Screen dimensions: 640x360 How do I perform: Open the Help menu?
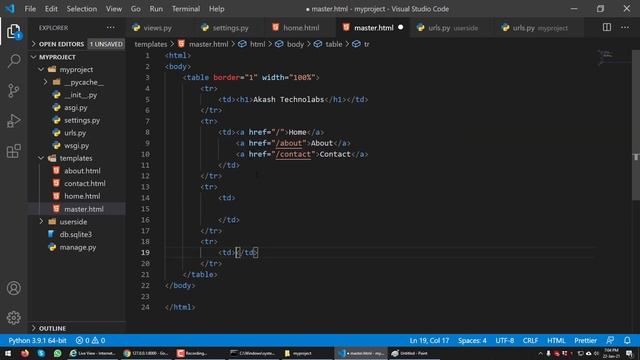pyautogui.click(x=217, y=9)
